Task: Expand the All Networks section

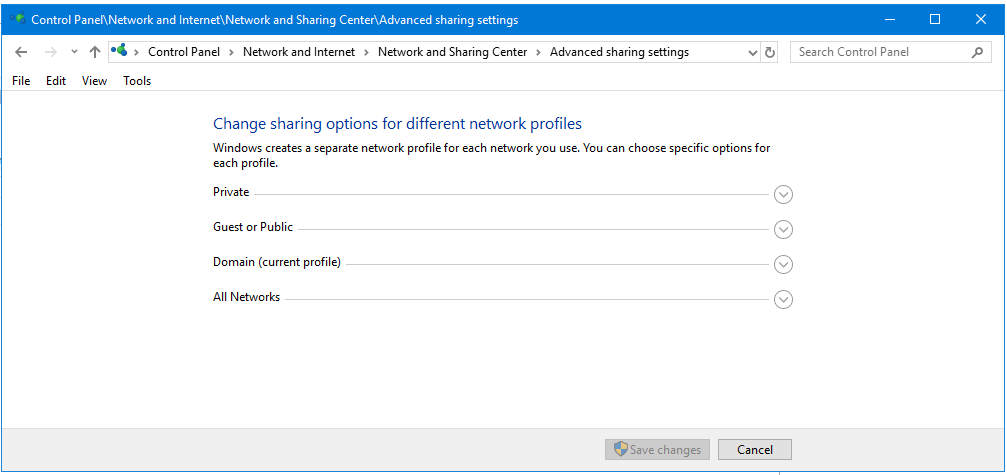Action: pos(783,299)
